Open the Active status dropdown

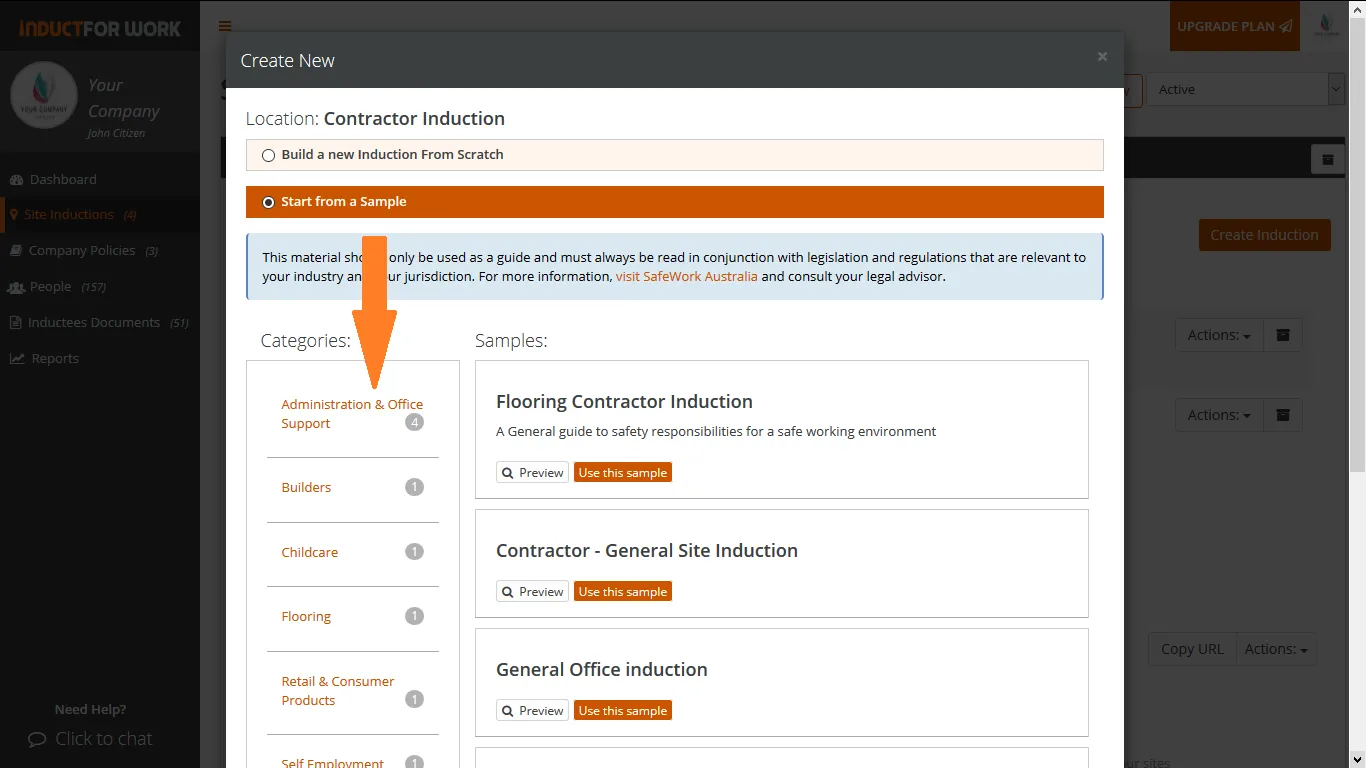click(1244, 90)
